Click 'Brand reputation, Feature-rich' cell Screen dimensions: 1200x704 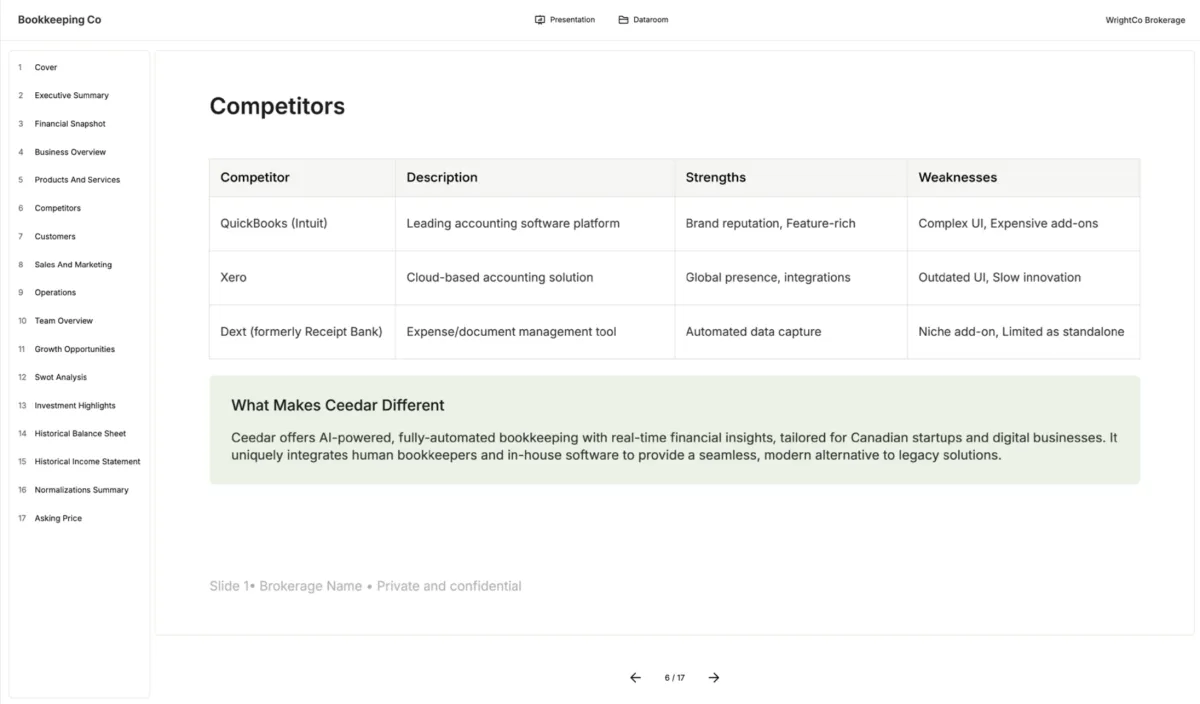click(x=791, y=223)
